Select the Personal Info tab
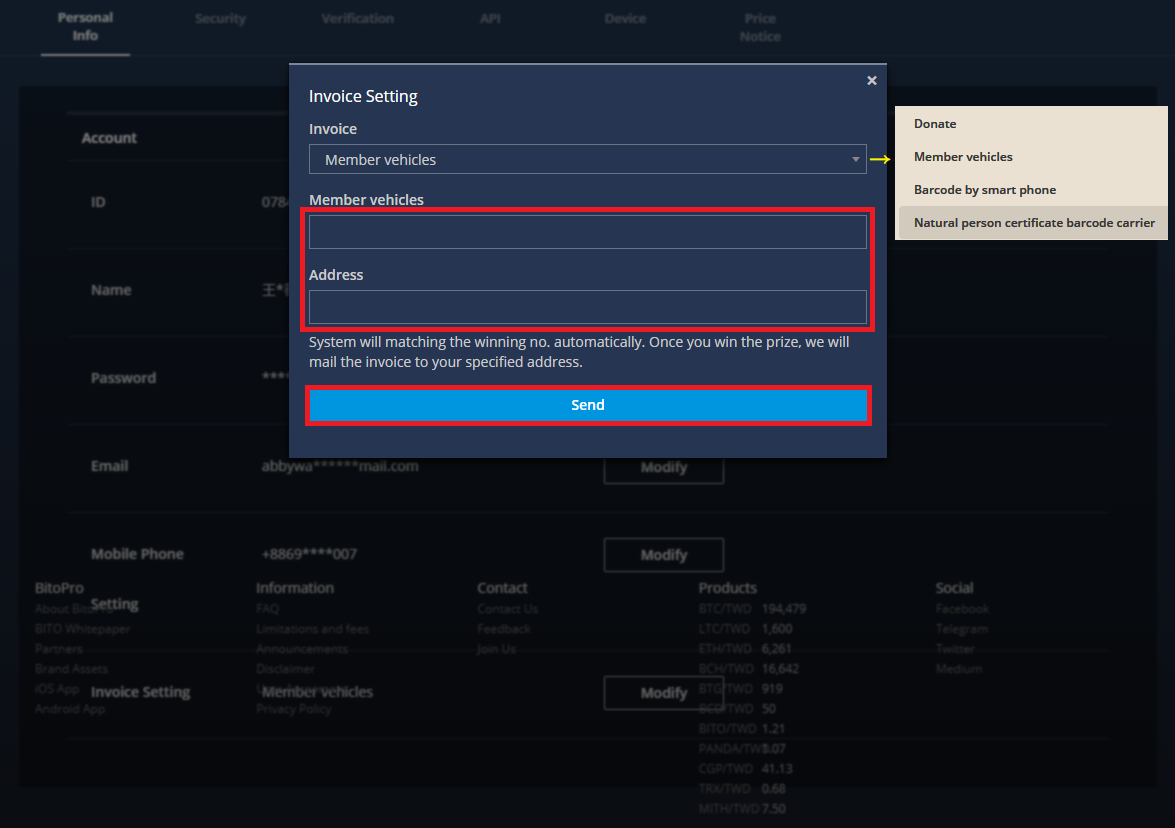The height and width of the screenshot is (828, 1175). tap(85, 26)
